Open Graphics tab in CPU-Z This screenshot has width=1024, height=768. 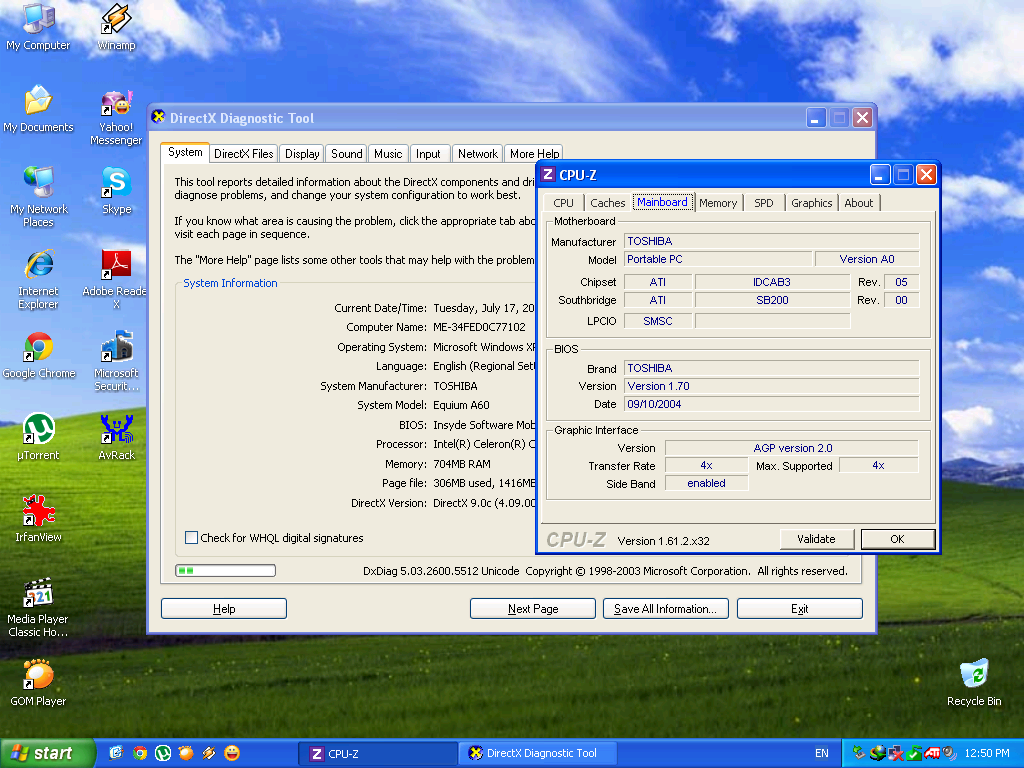click(x=811, y=203)
